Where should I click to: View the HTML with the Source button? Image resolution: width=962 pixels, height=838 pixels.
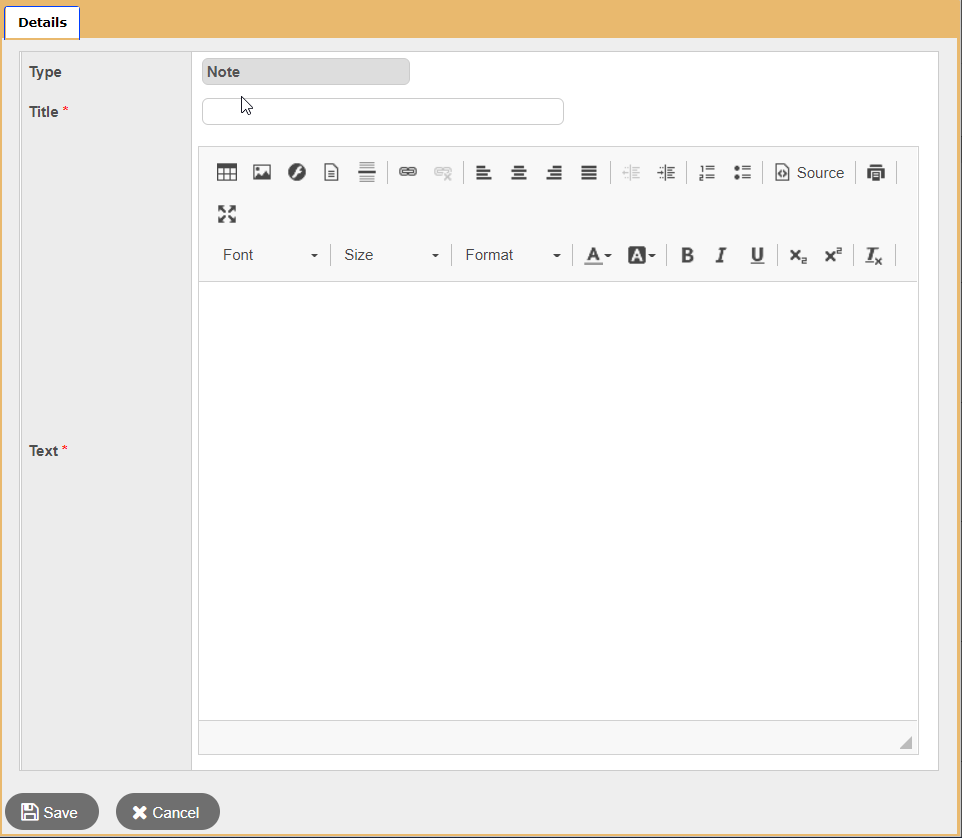(810, 172)
